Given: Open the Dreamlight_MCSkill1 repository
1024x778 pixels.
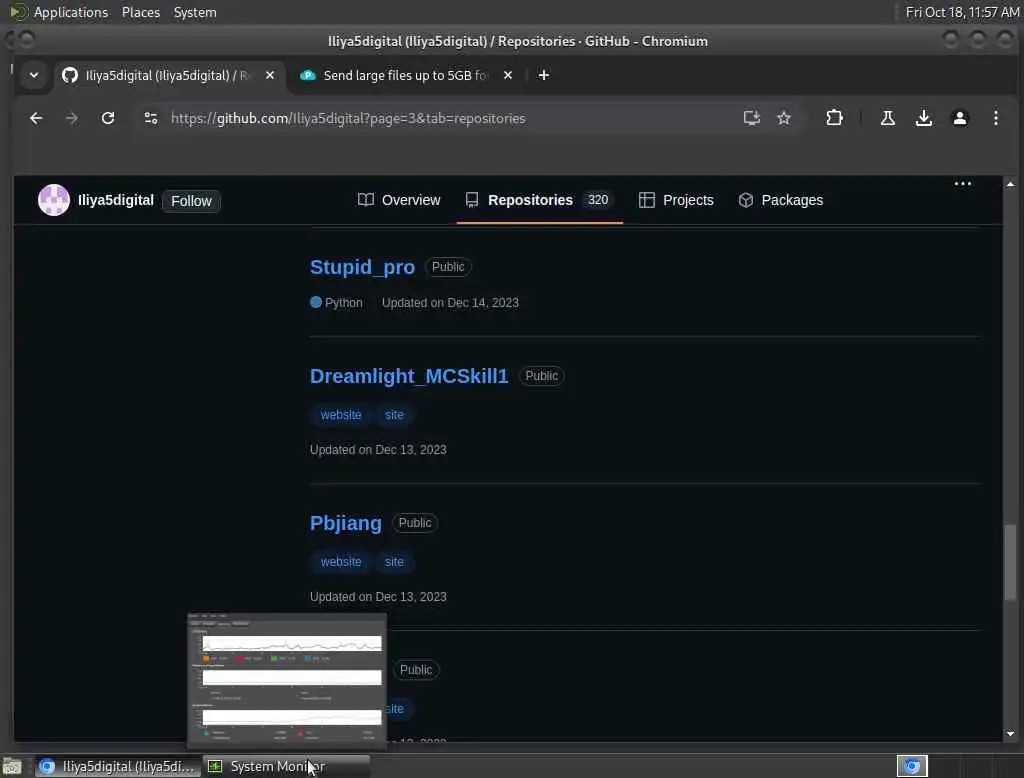Looking at the screenshot, I should click(x=409, y=376).
